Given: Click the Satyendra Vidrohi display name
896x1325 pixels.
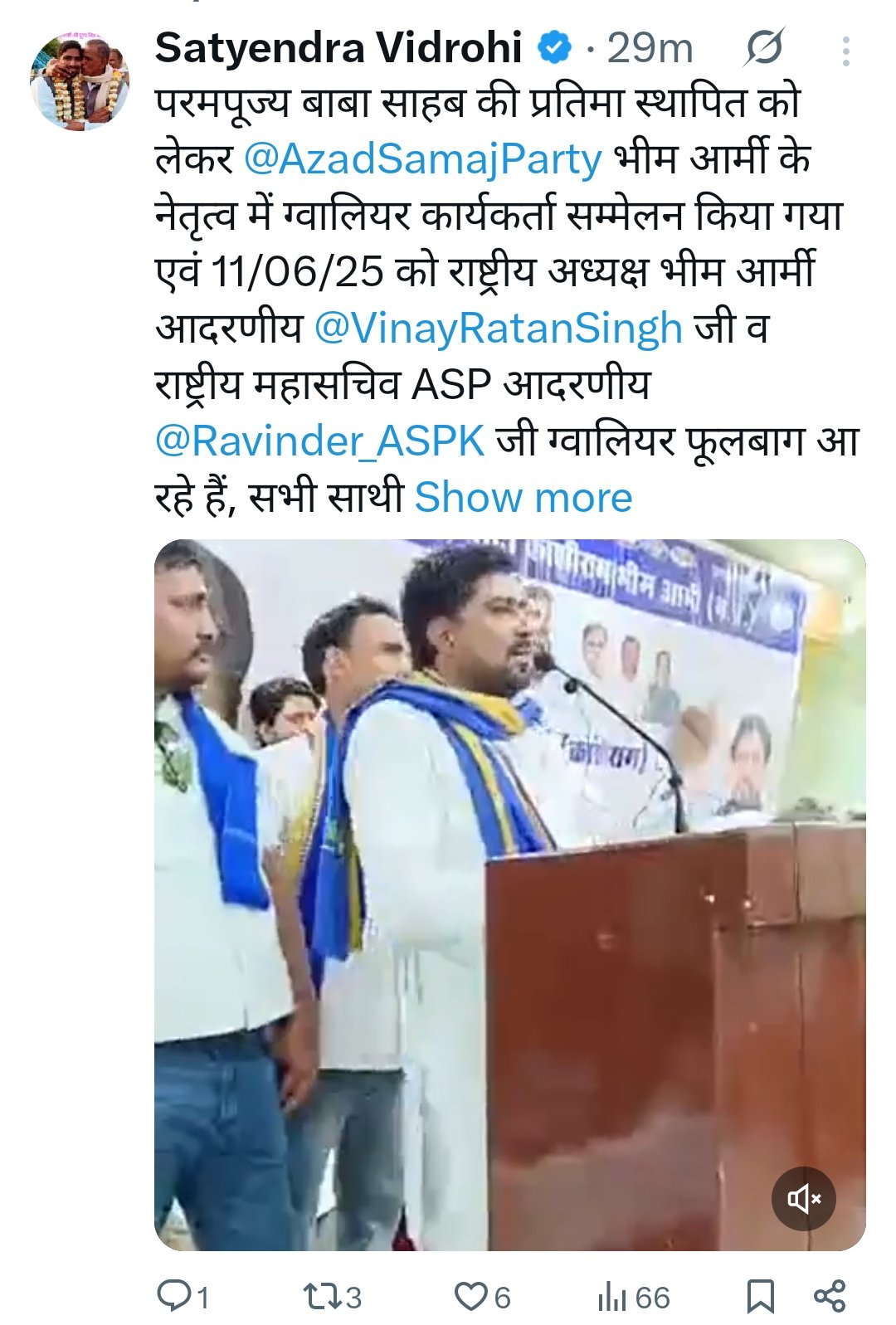Looking at the screenshot, I should click(x=338, y=47).
